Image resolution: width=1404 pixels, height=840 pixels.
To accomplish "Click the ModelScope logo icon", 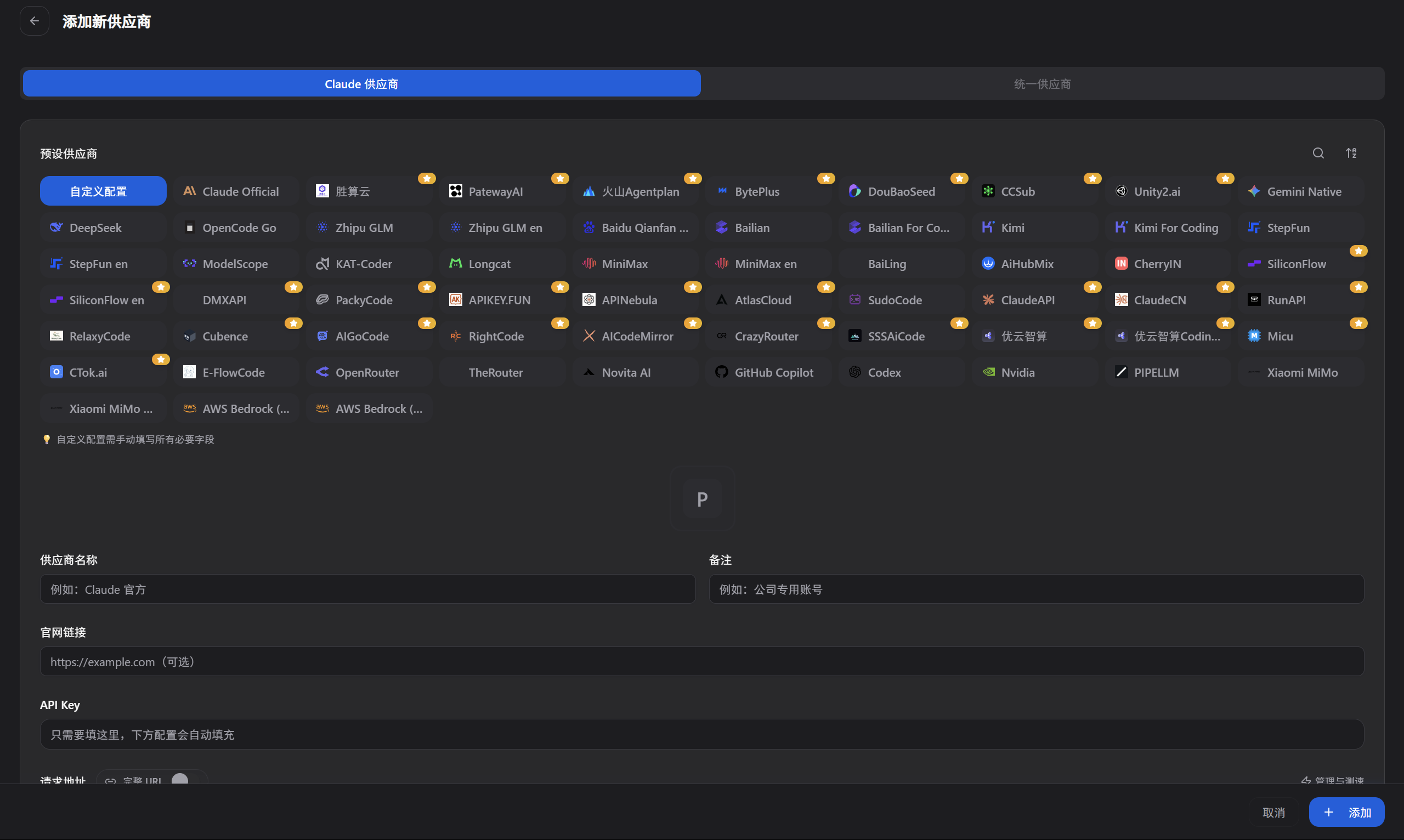I will click(190, 264).
